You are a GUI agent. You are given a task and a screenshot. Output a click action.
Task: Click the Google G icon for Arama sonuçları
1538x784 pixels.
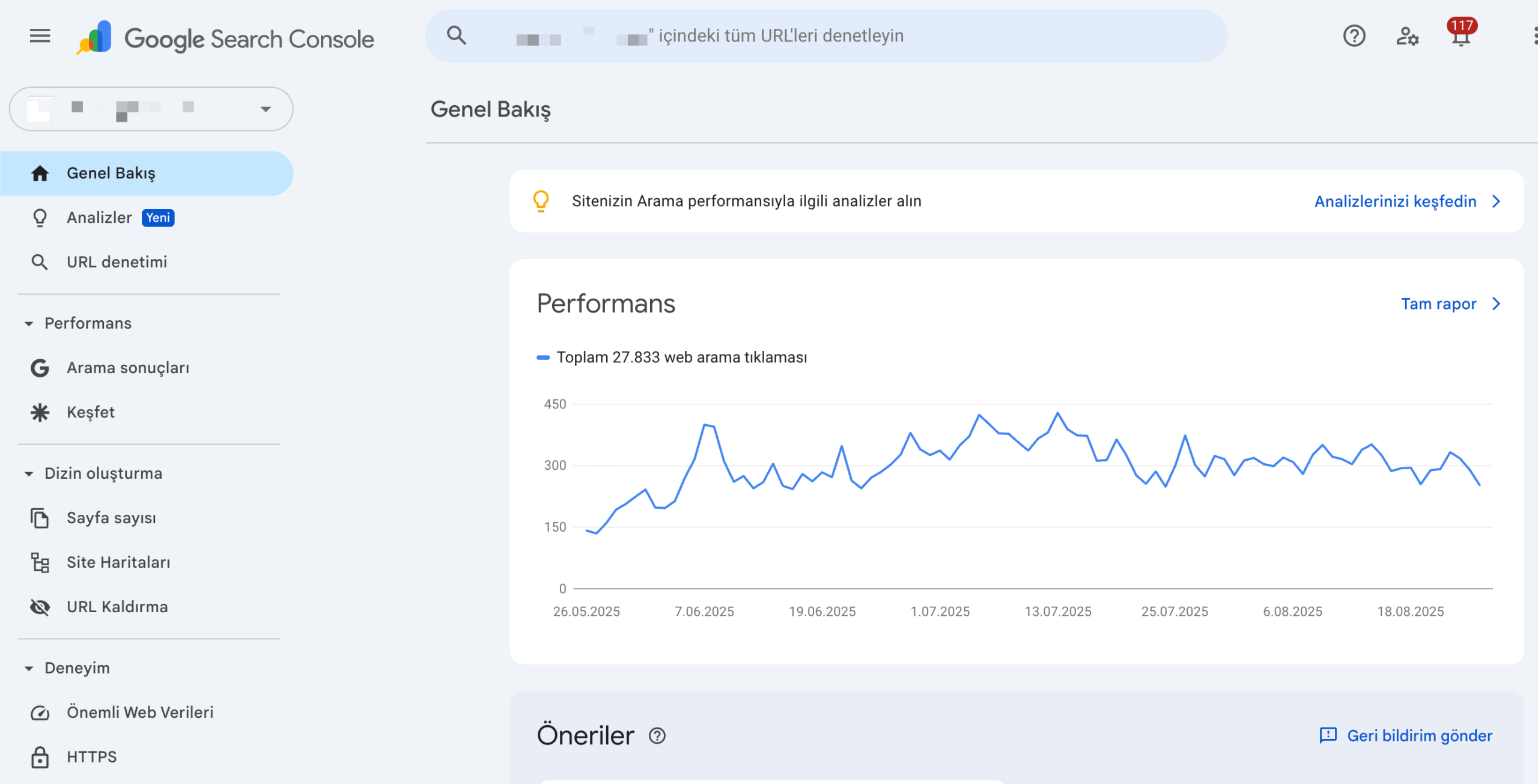tap(40, 368)
